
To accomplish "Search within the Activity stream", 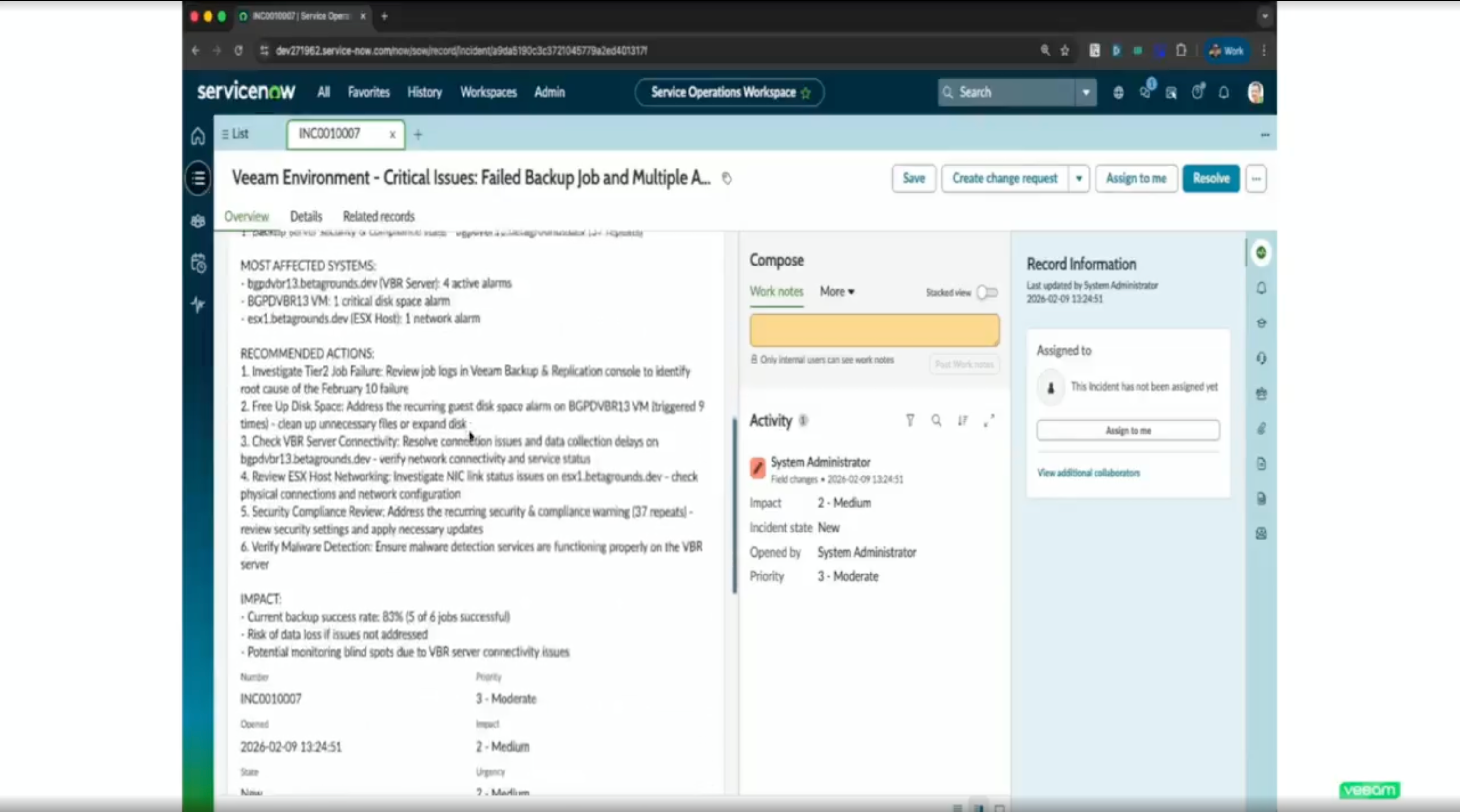I will tap(936, 420).
